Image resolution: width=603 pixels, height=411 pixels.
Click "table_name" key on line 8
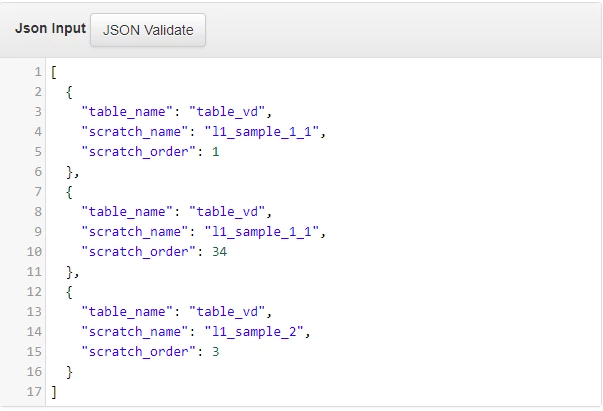click(x=127, y=212)
